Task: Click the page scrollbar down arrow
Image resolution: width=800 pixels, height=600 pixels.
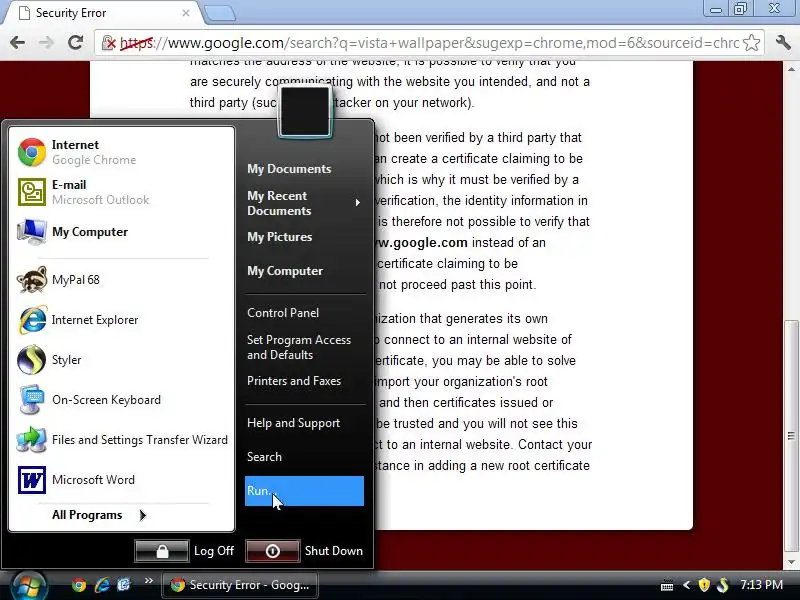Action: click(x=791, y=562)
